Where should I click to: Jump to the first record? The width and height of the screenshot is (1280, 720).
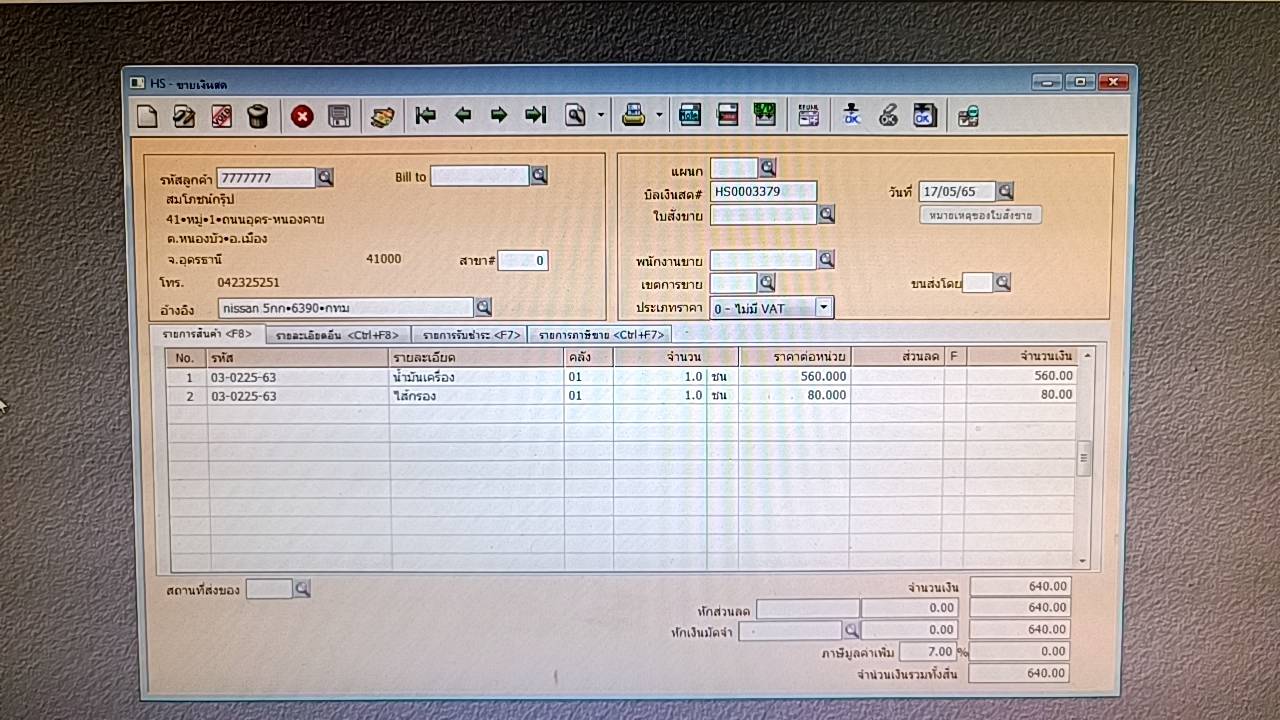point(426,116)
